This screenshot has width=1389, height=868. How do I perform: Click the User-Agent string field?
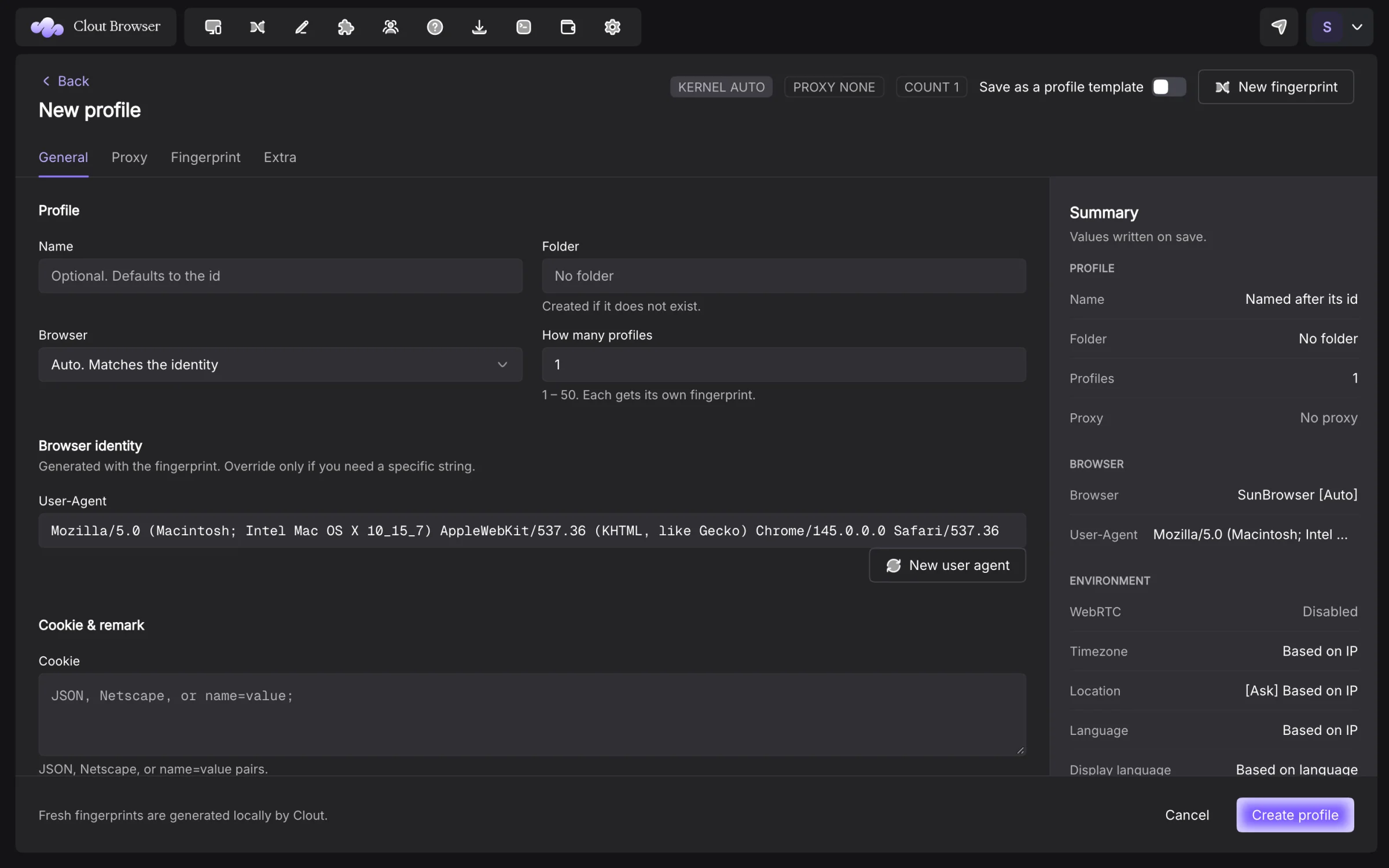coord(532,531)
